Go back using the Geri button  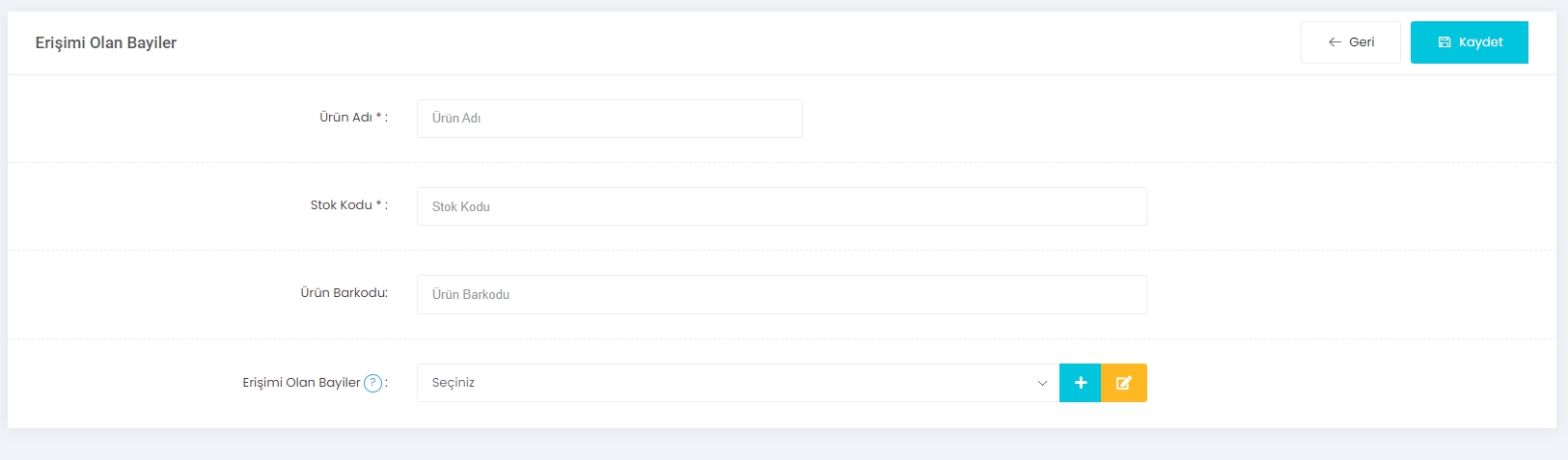coord(1350,42)
